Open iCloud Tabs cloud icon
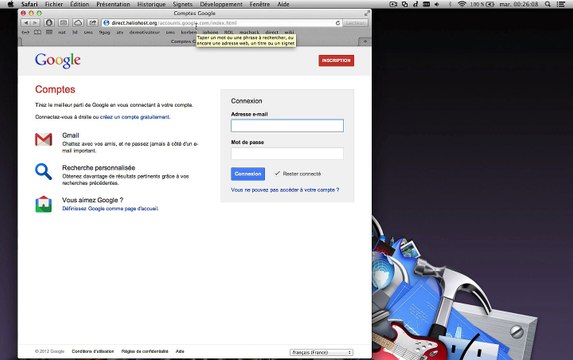This screenshot has height=360, width=573. pos(78,23)
